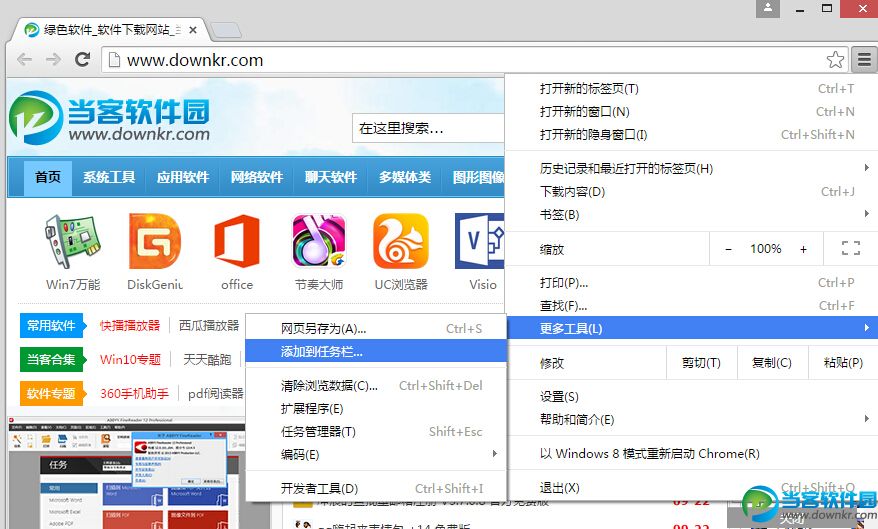Open 下载内容(D) from the menu
The height and width of the screenshot is (529, 878).
691,191
